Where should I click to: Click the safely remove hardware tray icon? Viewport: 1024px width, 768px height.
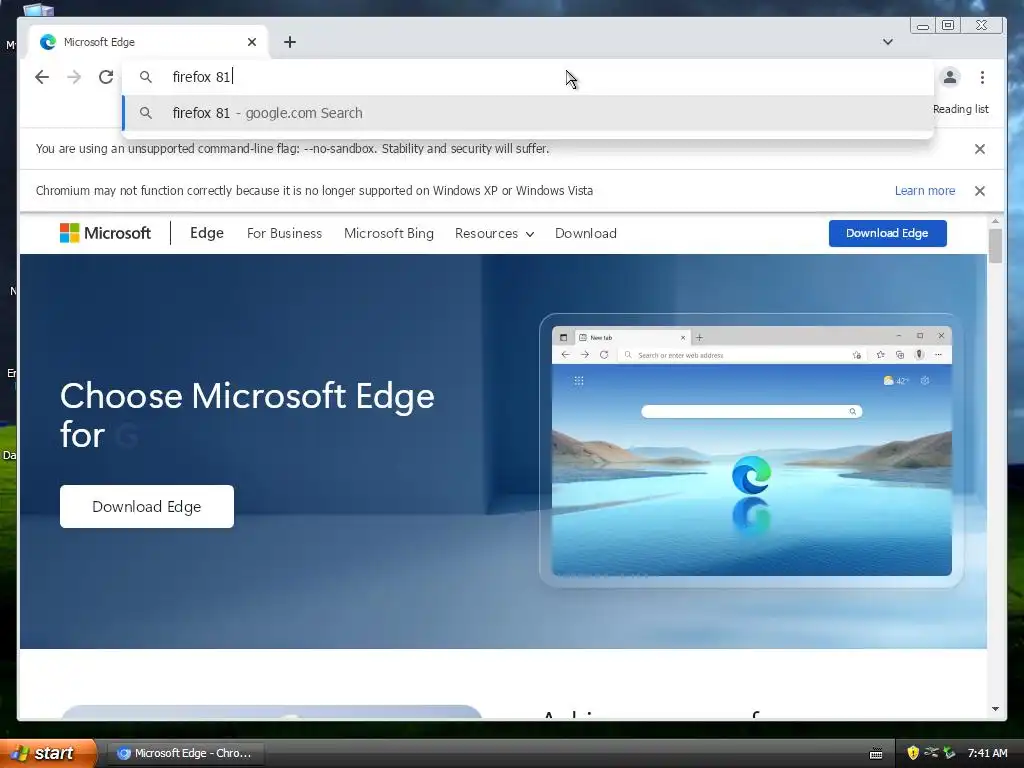coord(950,753)
